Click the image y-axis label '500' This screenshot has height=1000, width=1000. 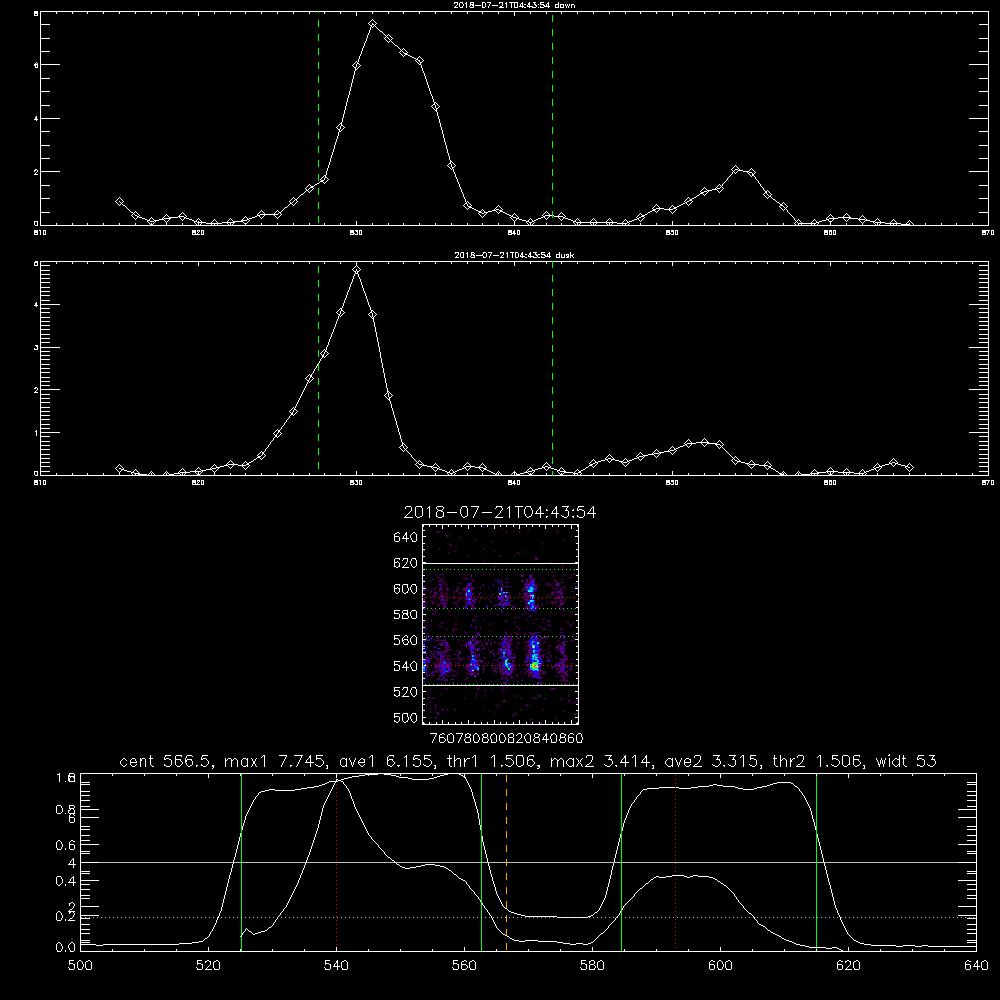click(405, 717)
